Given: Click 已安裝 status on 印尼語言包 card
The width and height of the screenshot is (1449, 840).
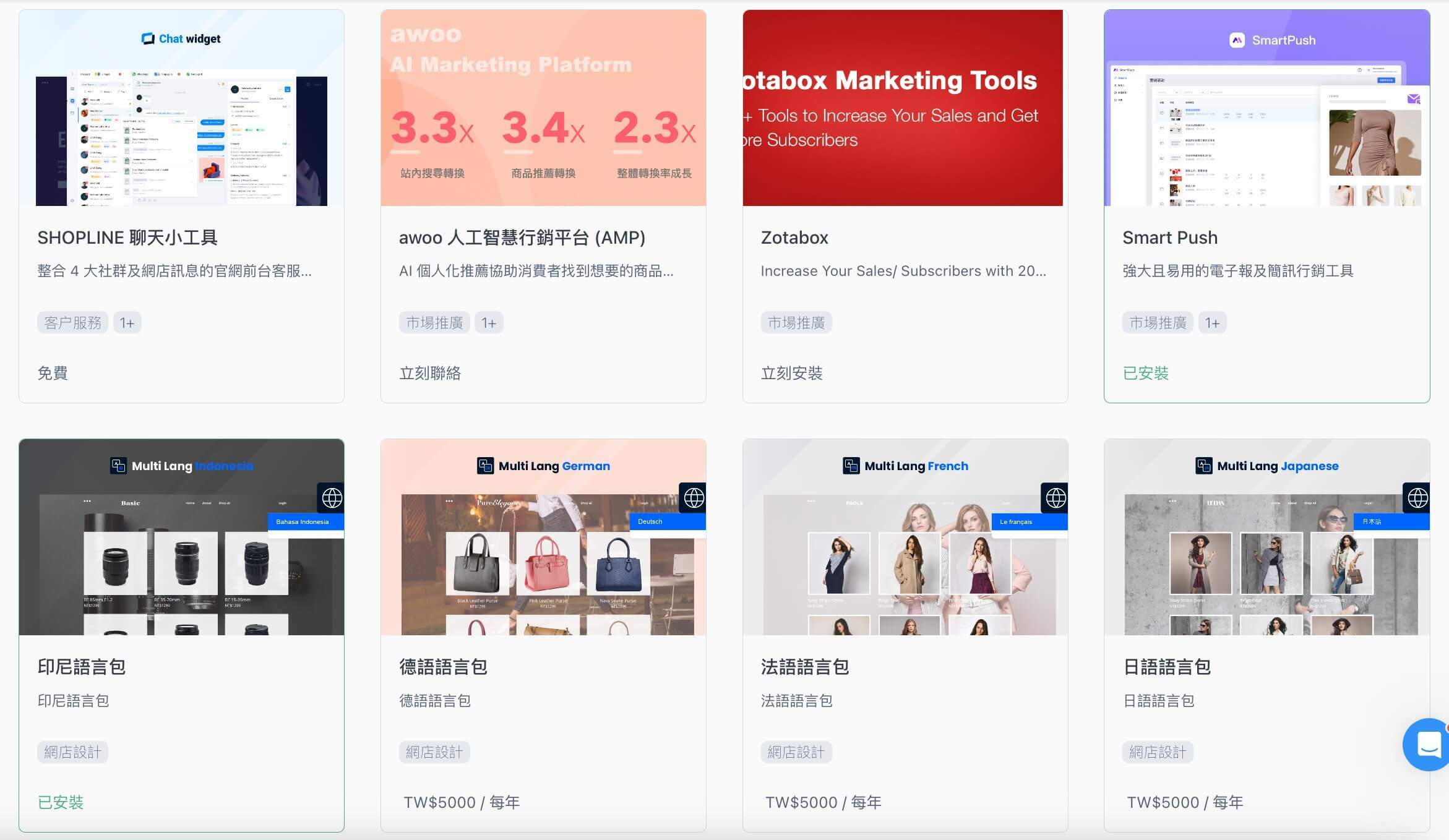Looking at the screenshot, I should tap(60, 802).
